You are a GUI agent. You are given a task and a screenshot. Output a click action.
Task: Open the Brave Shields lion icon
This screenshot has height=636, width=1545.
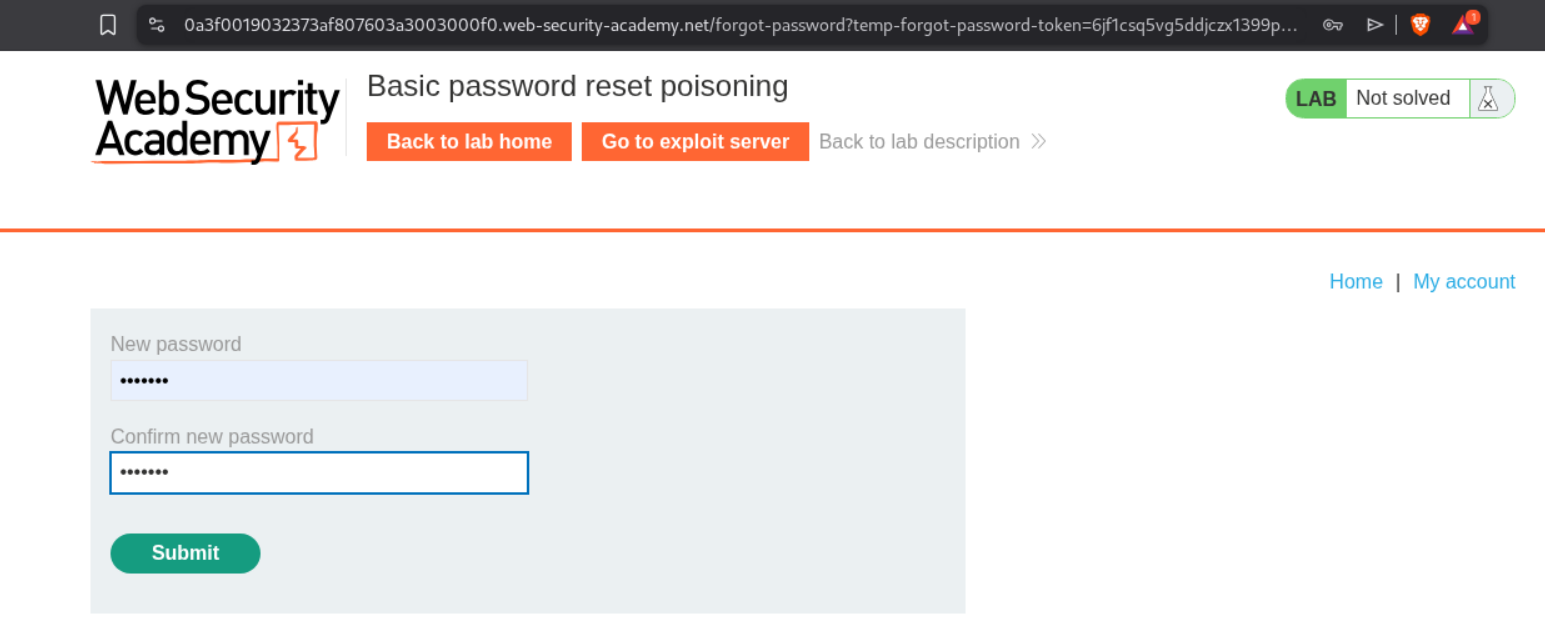pos(1420,25)
